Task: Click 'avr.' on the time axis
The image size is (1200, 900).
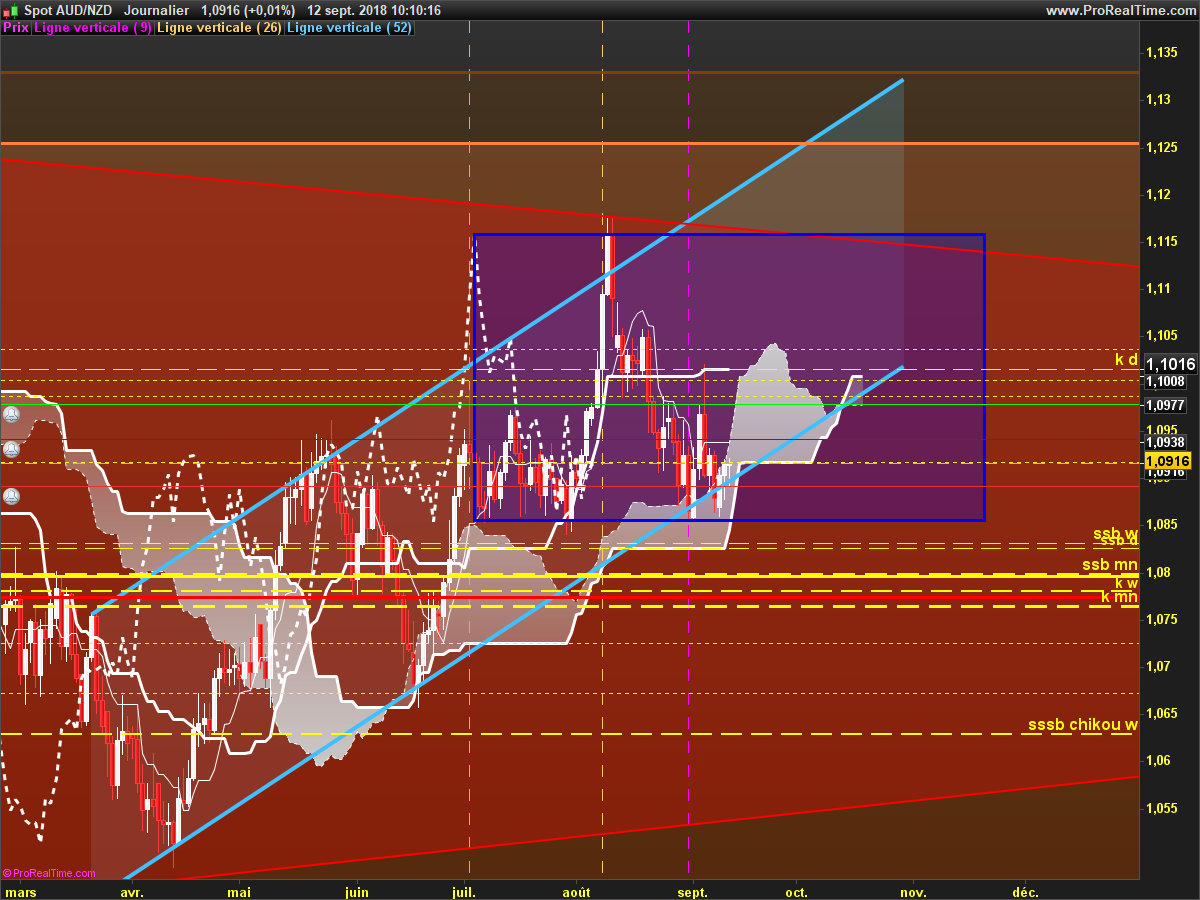Action: click(132, 891)
